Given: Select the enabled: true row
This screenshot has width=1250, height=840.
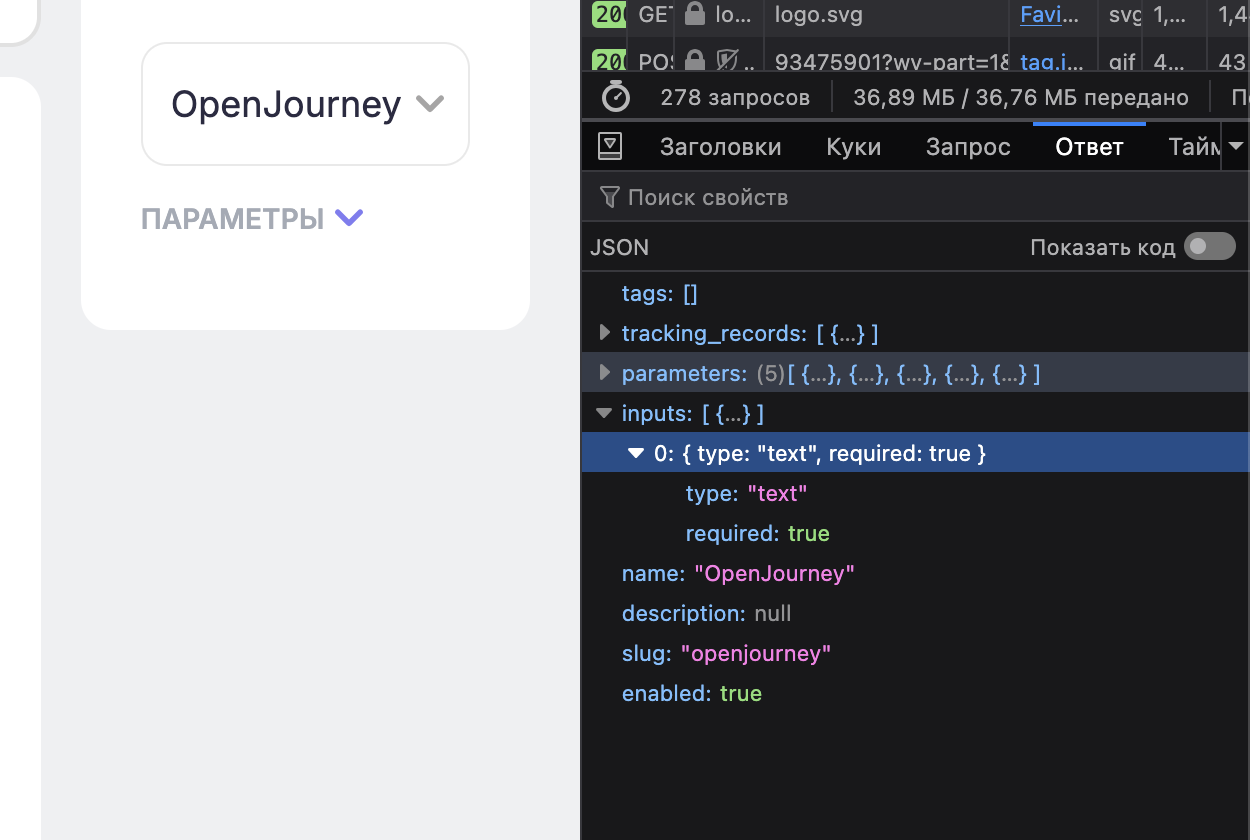Looking at the screenshot, I should (915, 693).
